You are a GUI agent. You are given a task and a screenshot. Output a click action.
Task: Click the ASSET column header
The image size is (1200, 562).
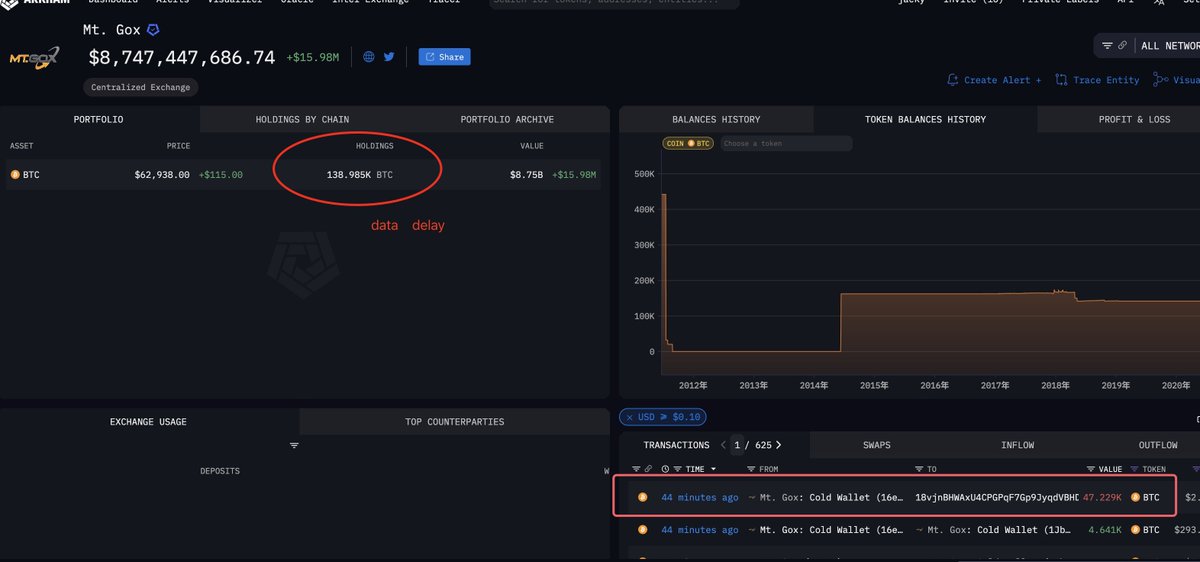(x=22, y=146)
